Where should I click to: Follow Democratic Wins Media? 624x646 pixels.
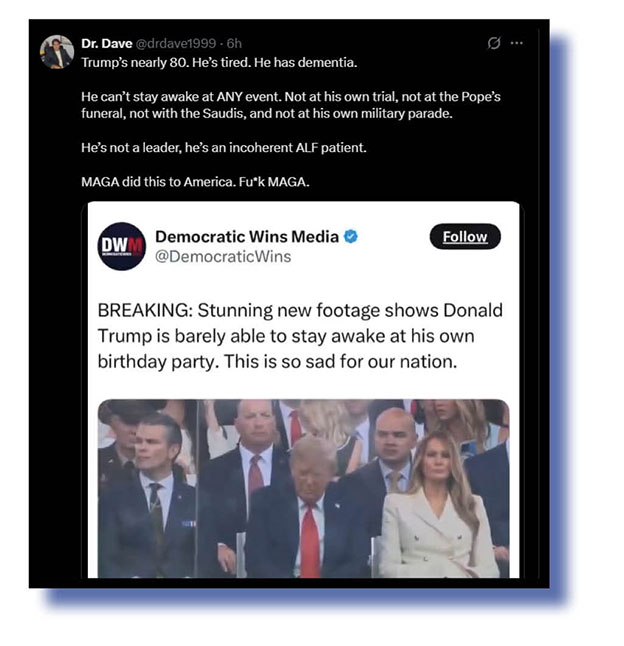click(x=465, y=236)
